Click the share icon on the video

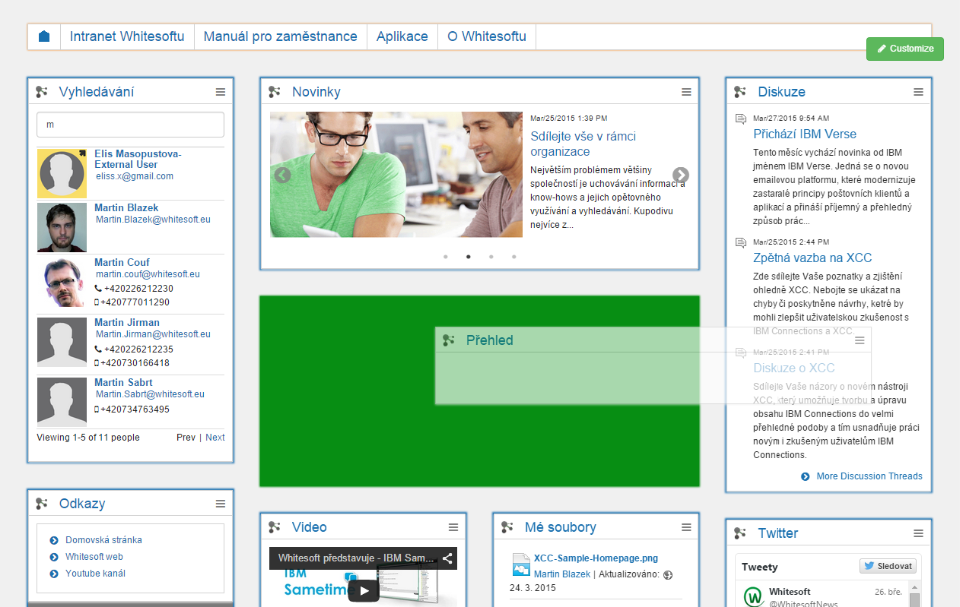click(x=448, y=559)
